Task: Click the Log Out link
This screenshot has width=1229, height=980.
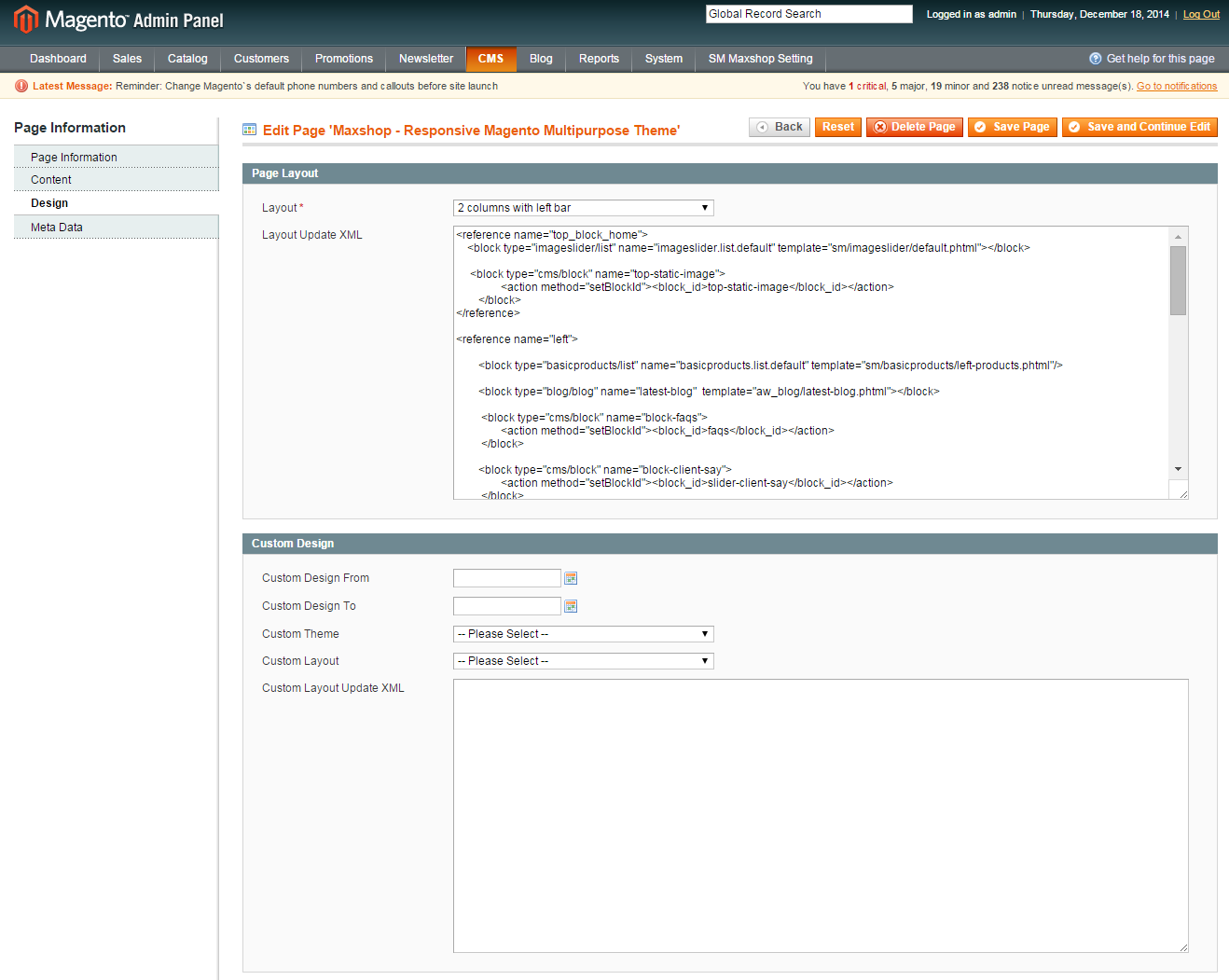Action: pyautogui.click(x=1201, y=14)
